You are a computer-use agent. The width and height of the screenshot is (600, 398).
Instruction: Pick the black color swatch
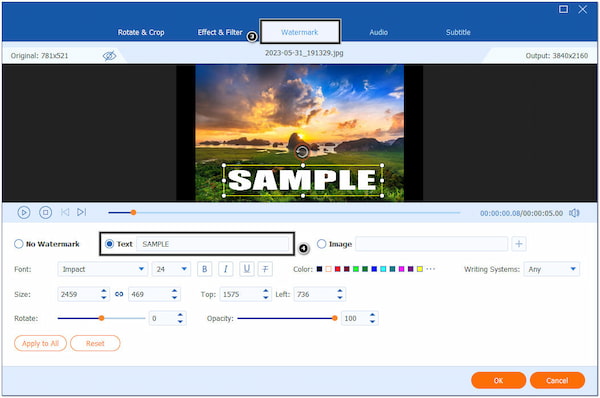(x=320, y=269)
